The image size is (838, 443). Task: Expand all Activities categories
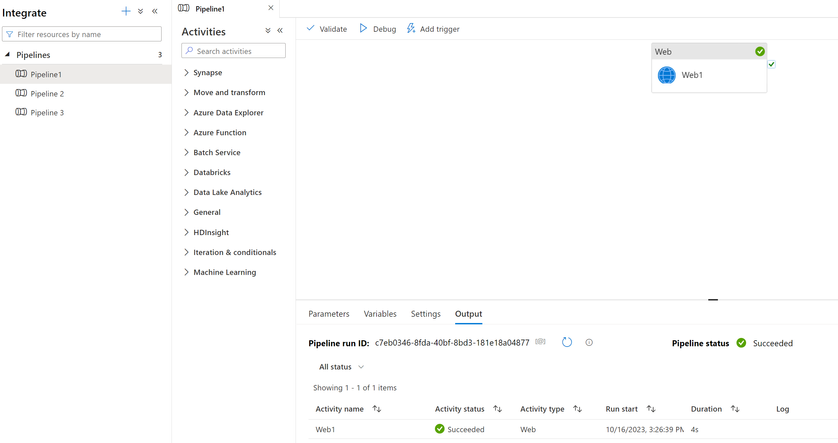pos(268,31)
